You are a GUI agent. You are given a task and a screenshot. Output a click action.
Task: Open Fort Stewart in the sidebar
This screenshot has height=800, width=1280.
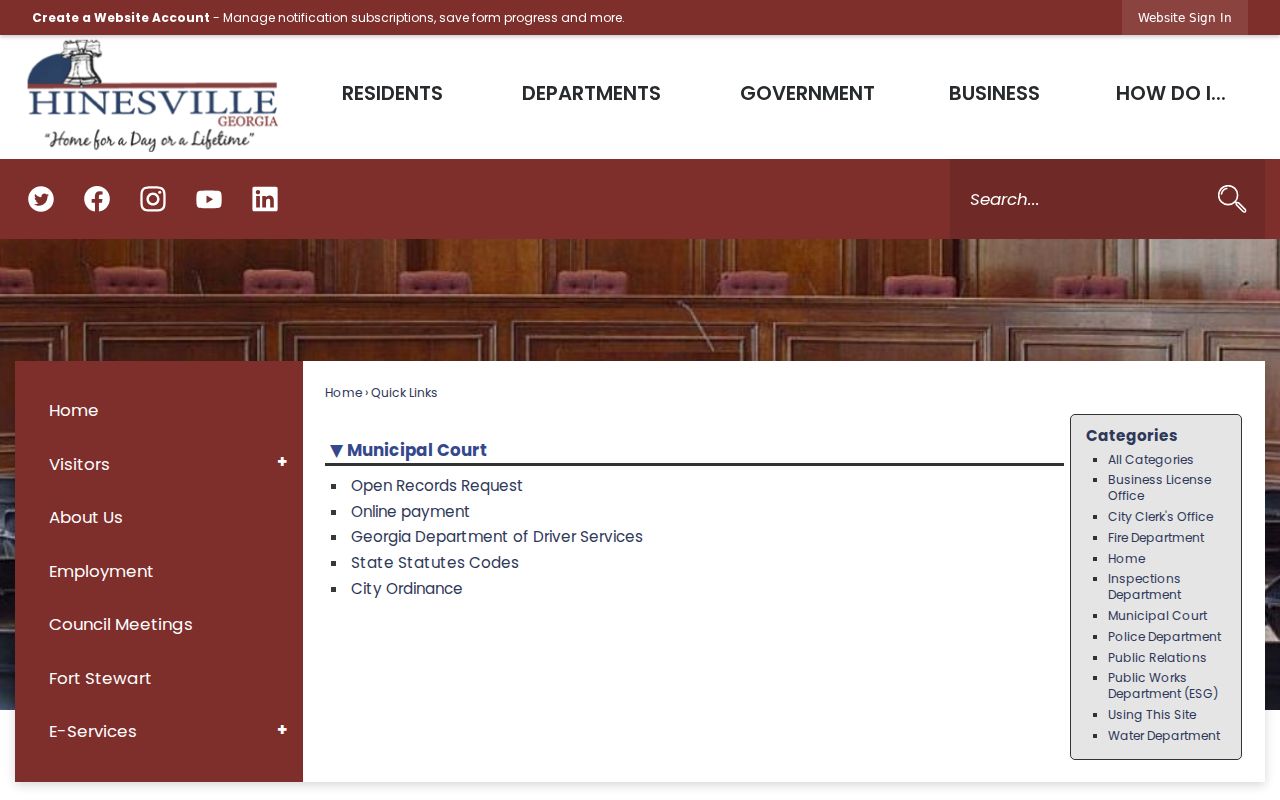(x=100, y=678)
